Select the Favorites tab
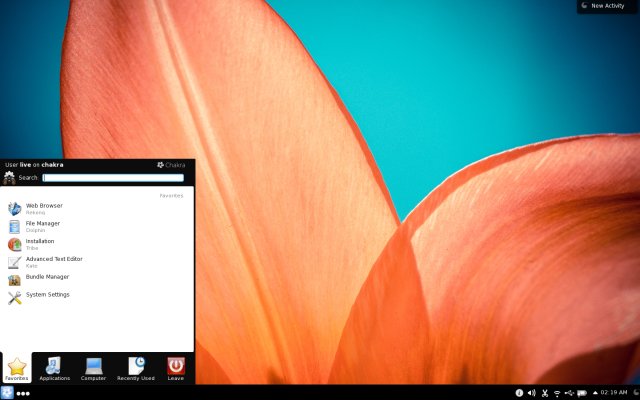 point(16,368)
